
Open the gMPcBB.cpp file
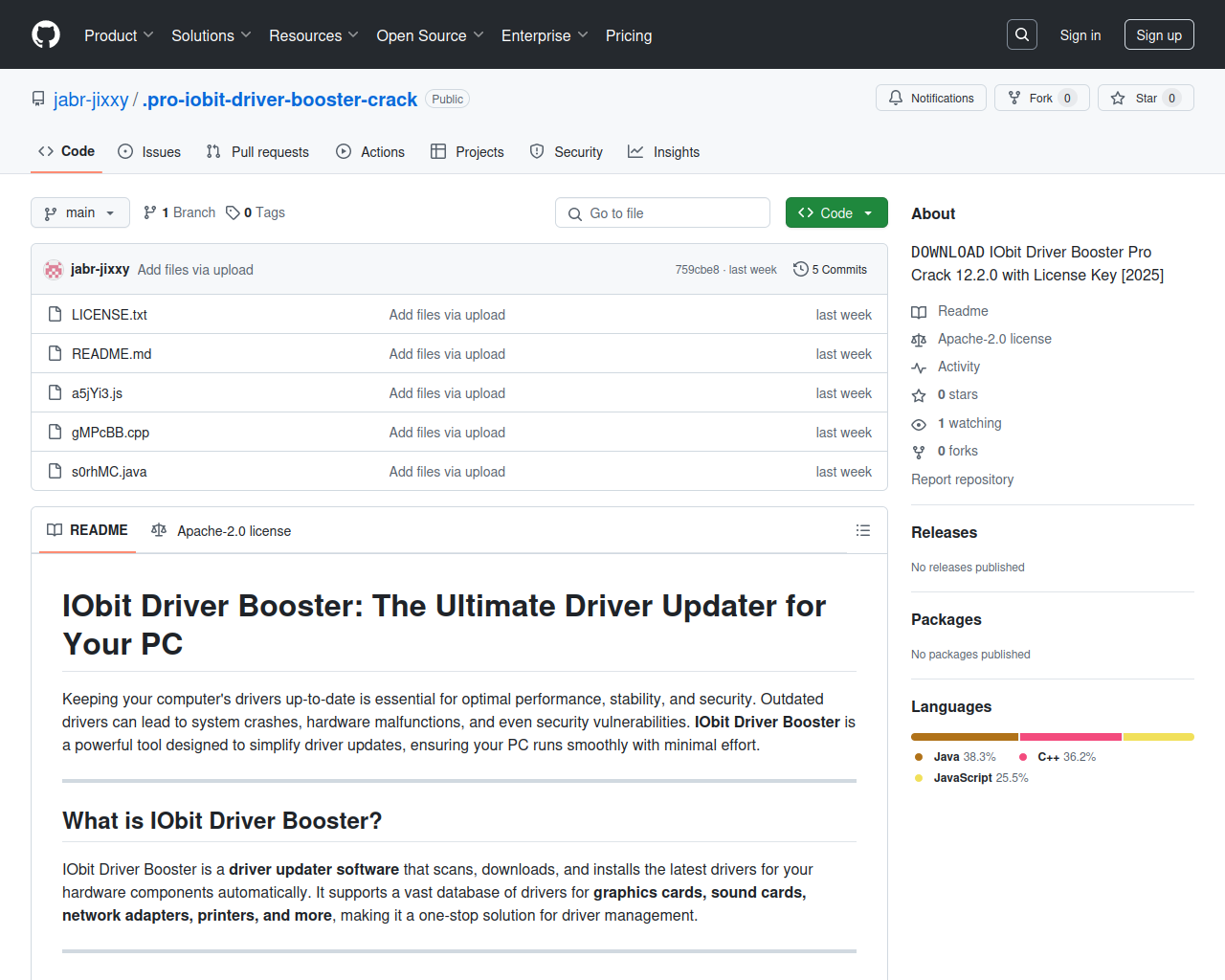[x=110, y=432]
